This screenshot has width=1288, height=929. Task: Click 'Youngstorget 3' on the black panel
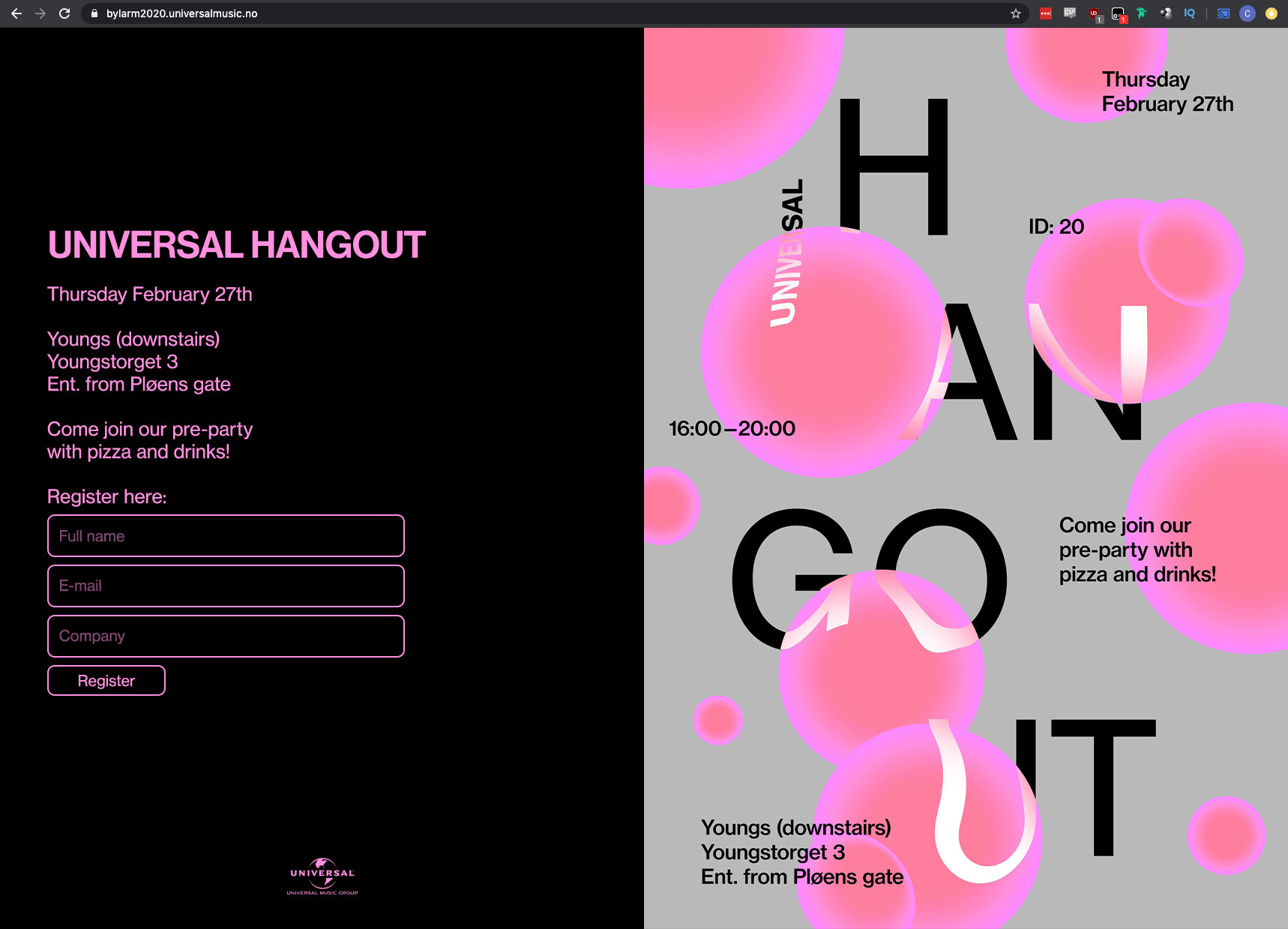click(112, 361)
